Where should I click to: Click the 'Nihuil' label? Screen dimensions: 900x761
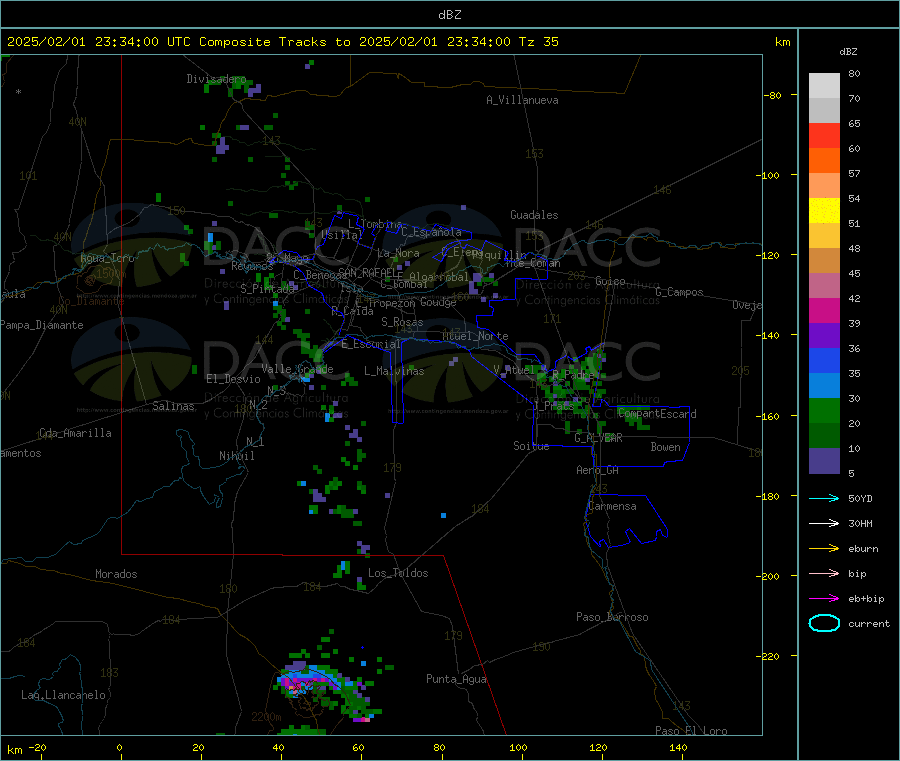(x=236, y=456)
